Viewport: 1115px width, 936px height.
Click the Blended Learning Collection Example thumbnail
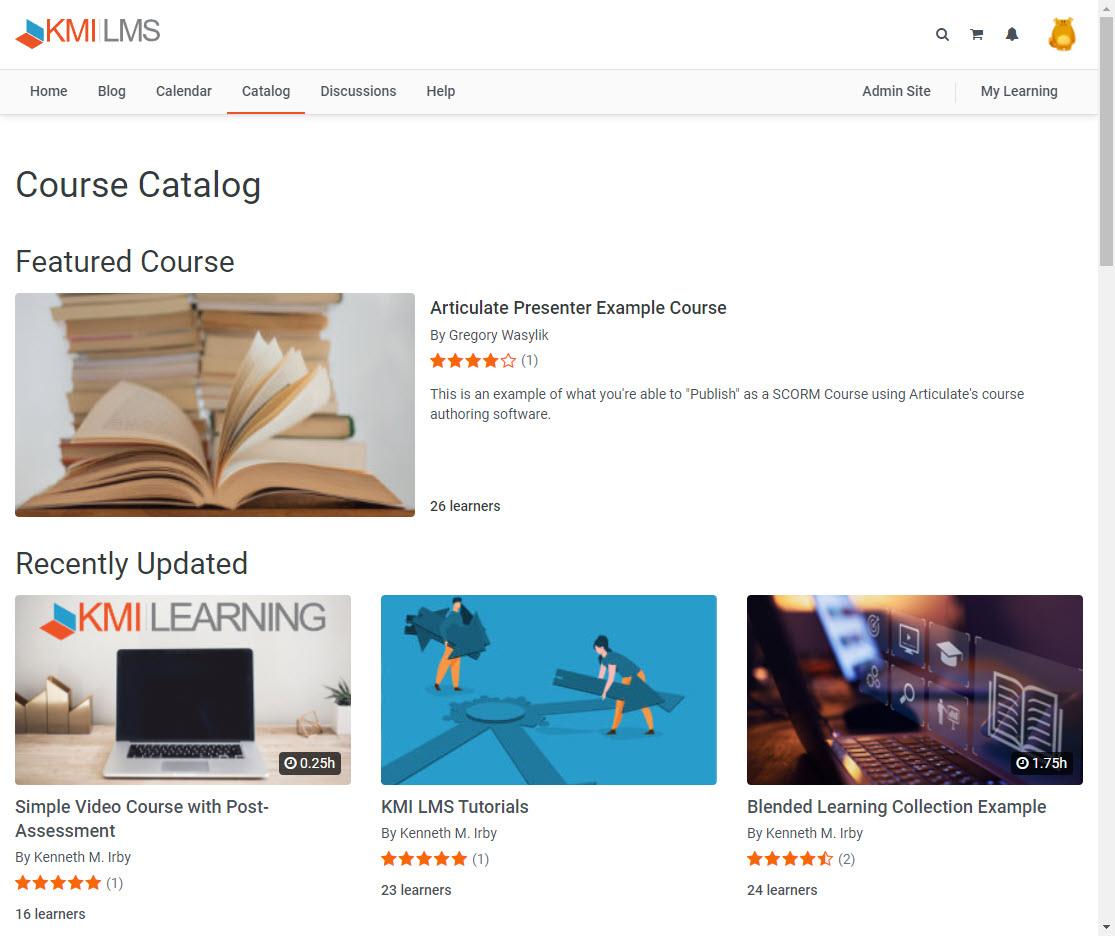(914, 690)
